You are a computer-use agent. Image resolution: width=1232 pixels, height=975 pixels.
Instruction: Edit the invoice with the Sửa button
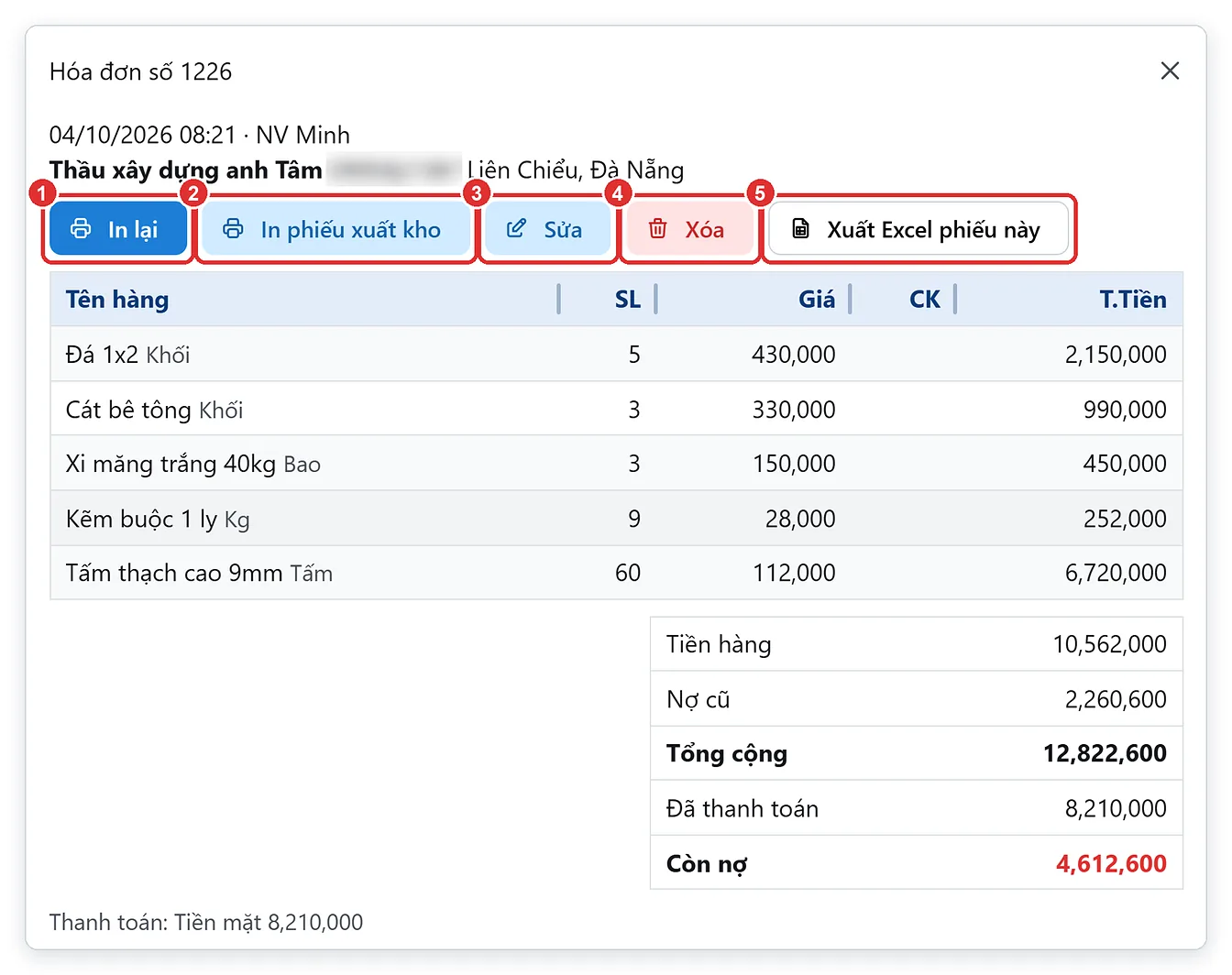(x=547, y=229)
